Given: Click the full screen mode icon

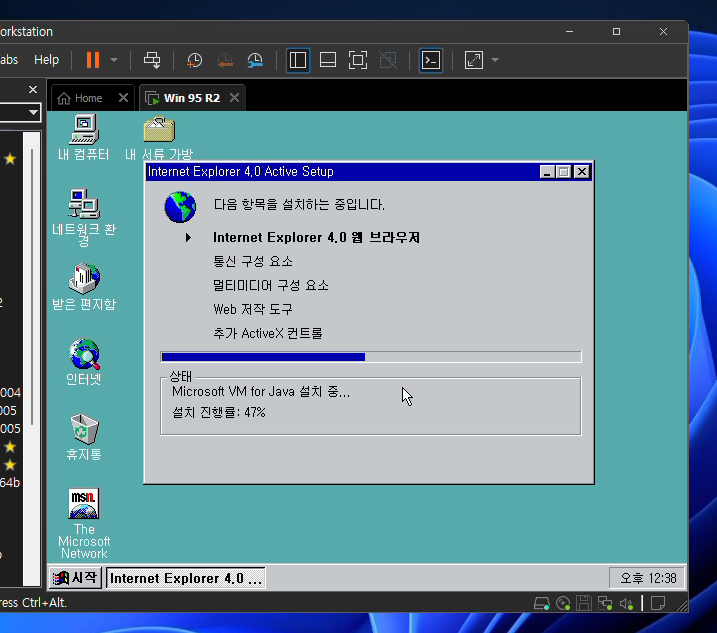Looking at the screenshot, I should pyautogui.click(x=358, y=60).
